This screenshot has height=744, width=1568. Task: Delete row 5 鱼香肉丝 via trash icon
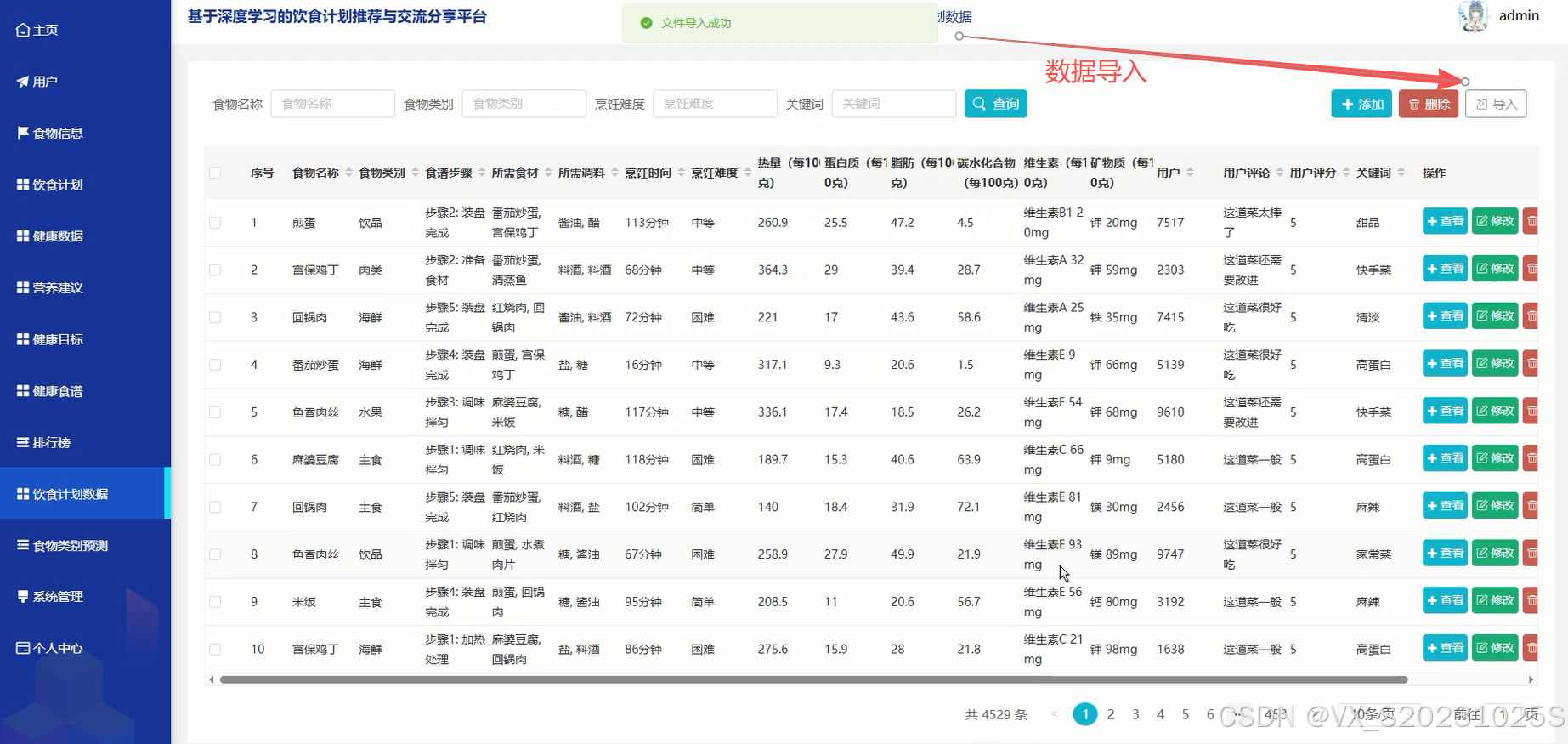click(1531, 412)
